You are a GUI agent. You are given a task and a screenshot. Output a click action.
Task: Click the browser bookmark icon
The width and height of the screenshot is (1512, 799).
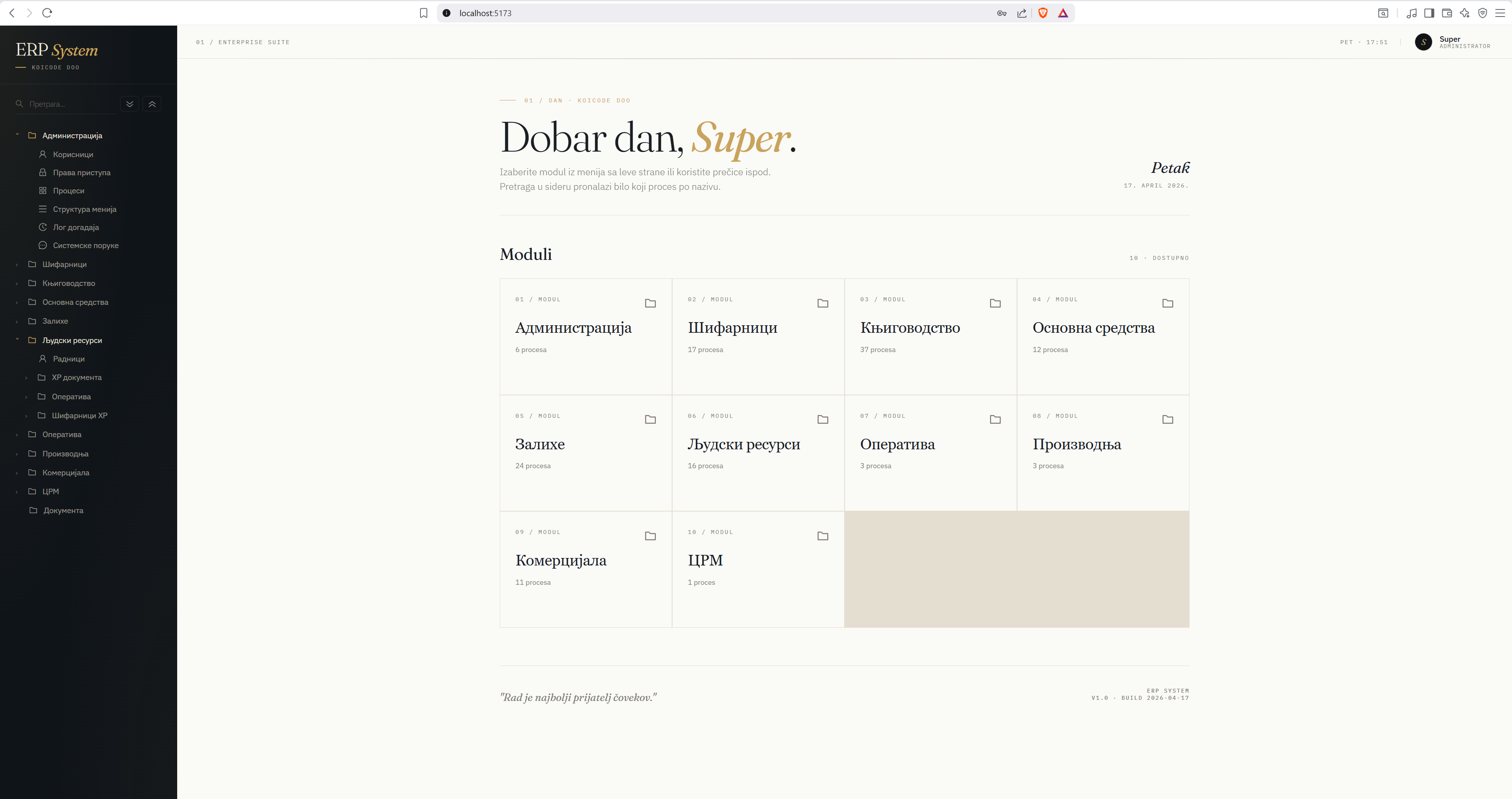tap(424, 13)
